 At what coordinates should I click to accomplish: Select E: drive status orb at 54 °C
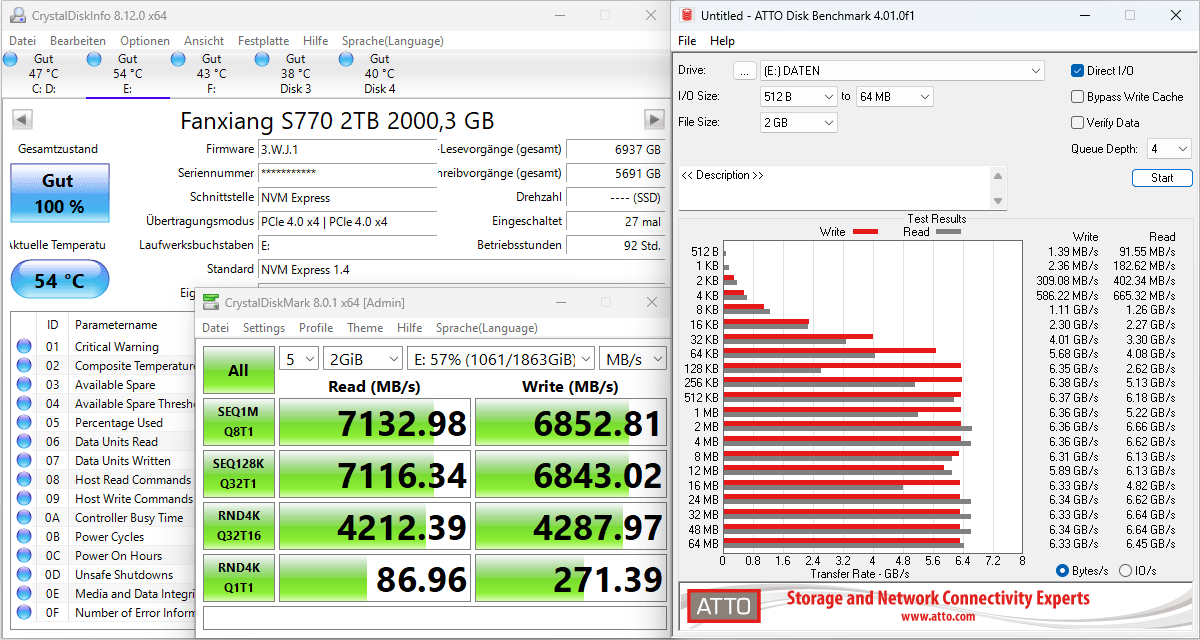95,60
